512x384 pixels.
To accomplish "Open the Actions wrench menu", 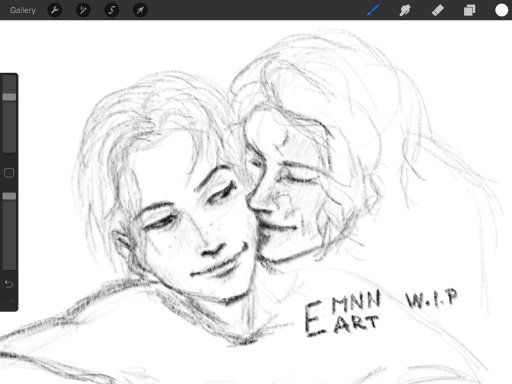I will (x=55, y=10).
